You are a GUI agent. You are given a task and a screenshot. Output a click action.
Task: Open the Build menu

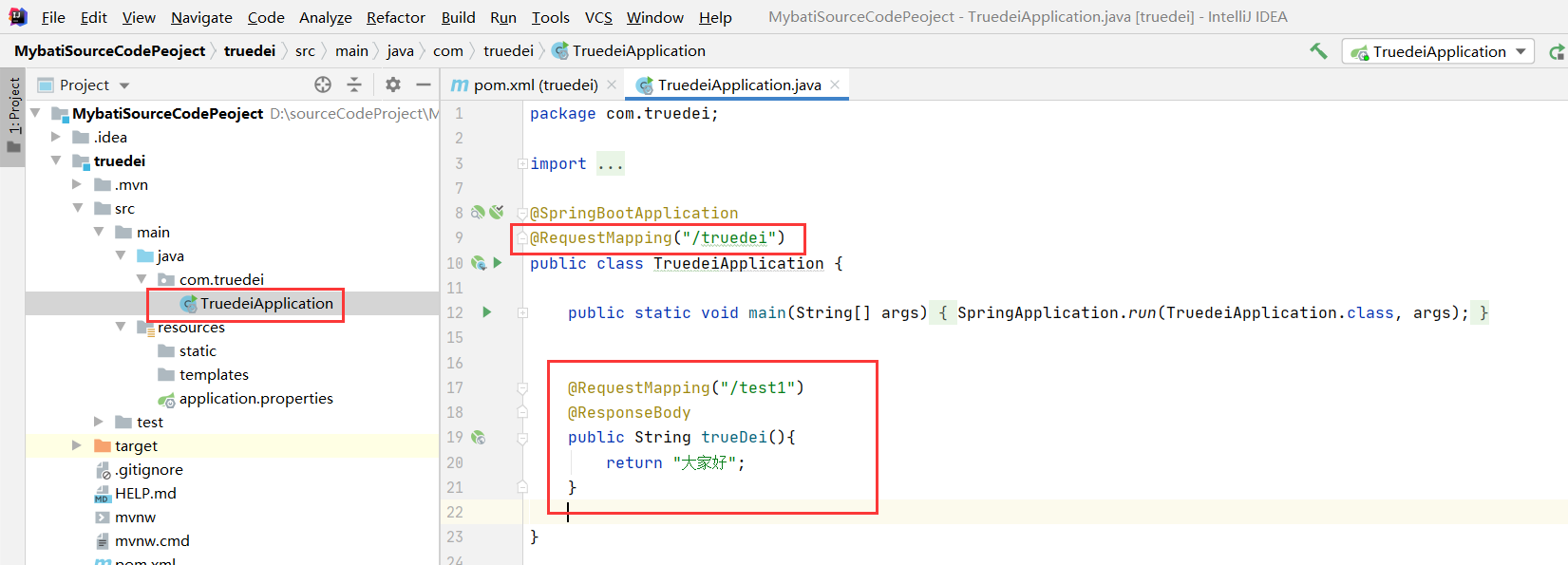point(459,17)
